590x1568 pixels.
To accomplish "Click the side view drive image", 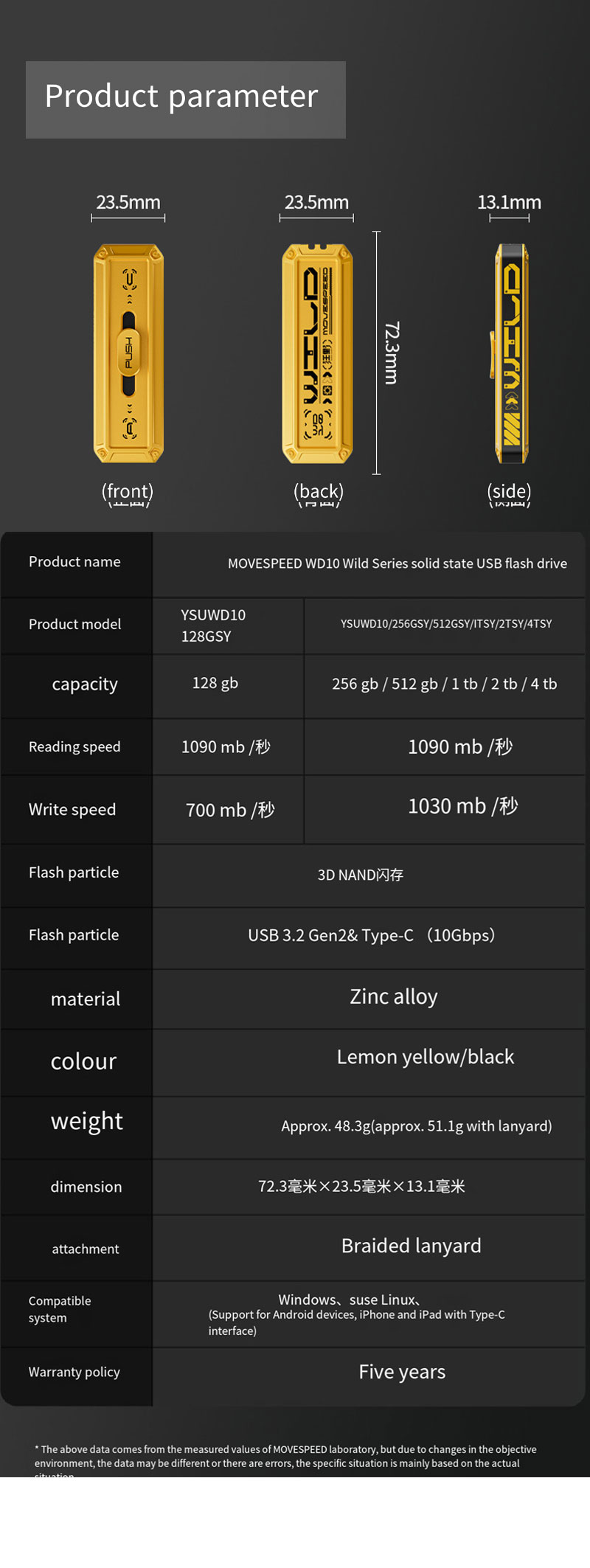I will point(510,353).
